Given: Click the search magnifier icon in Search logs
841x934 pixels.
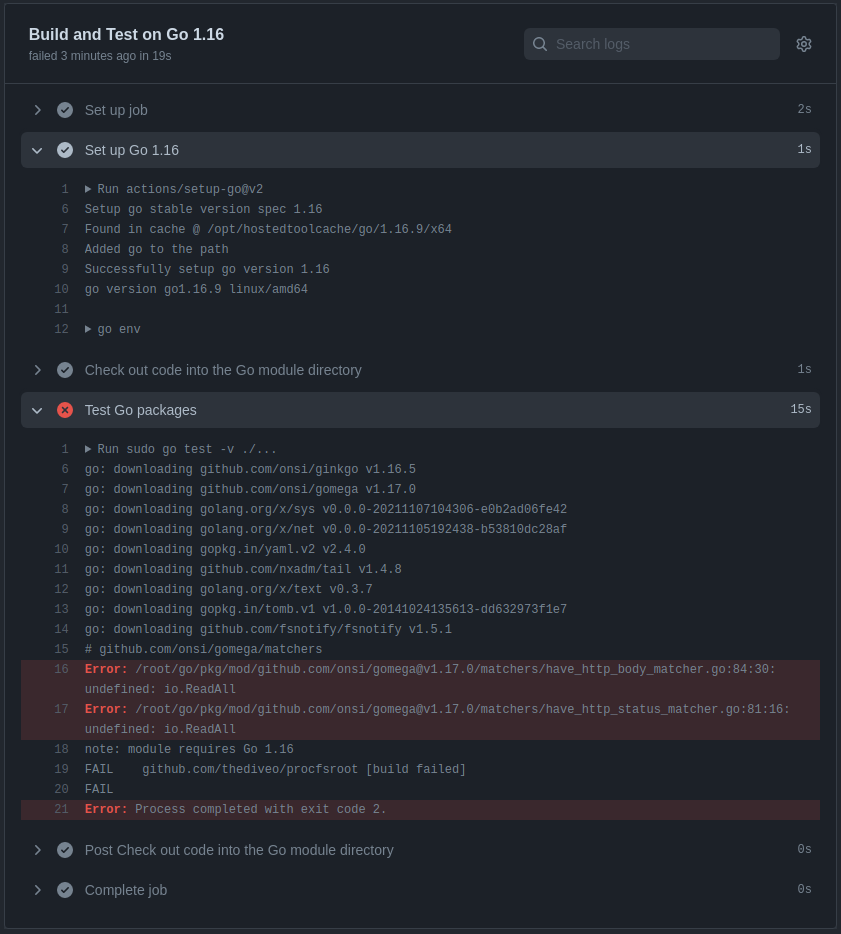Looking at the screenshot, I should (540, 43).
